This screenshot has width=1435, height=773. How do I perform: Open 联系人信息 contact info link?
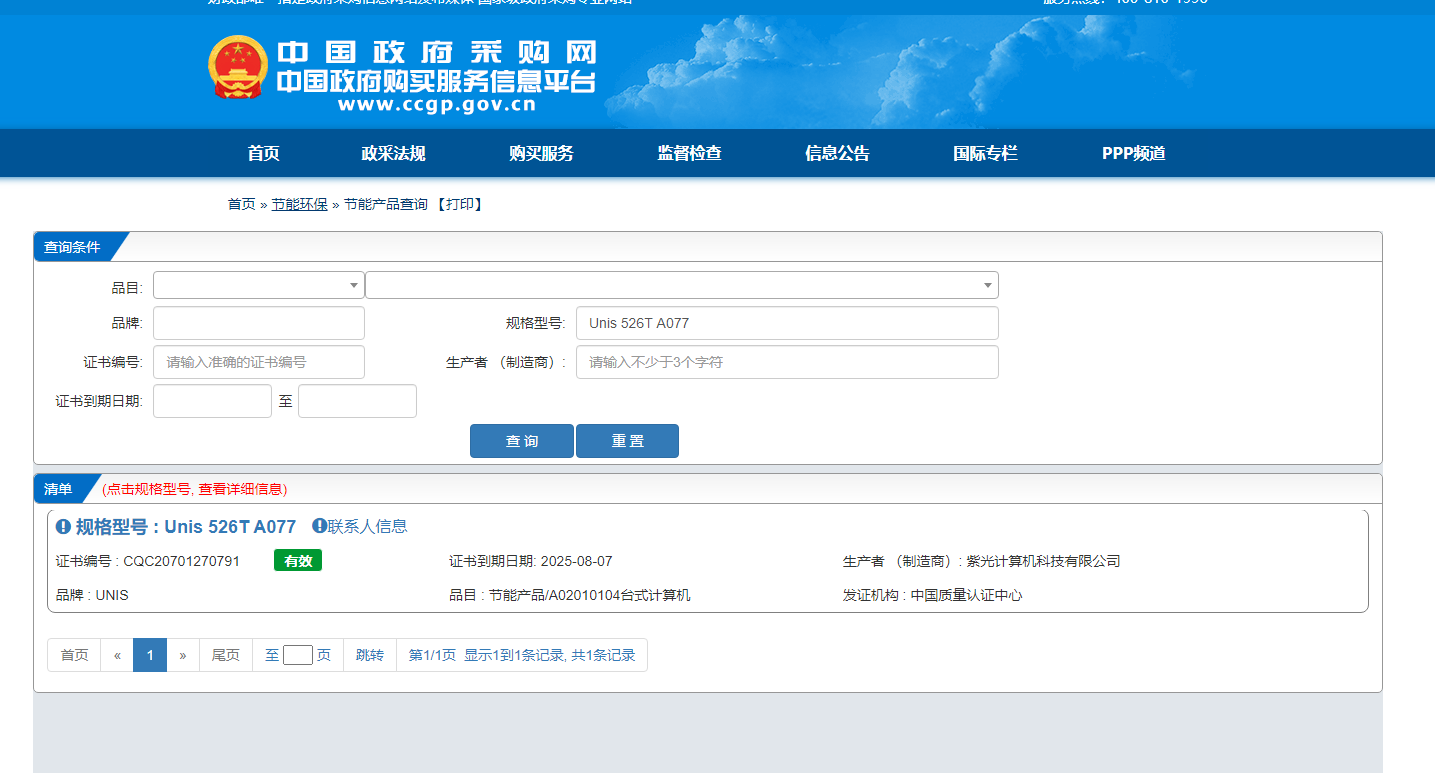coord(368,526)
